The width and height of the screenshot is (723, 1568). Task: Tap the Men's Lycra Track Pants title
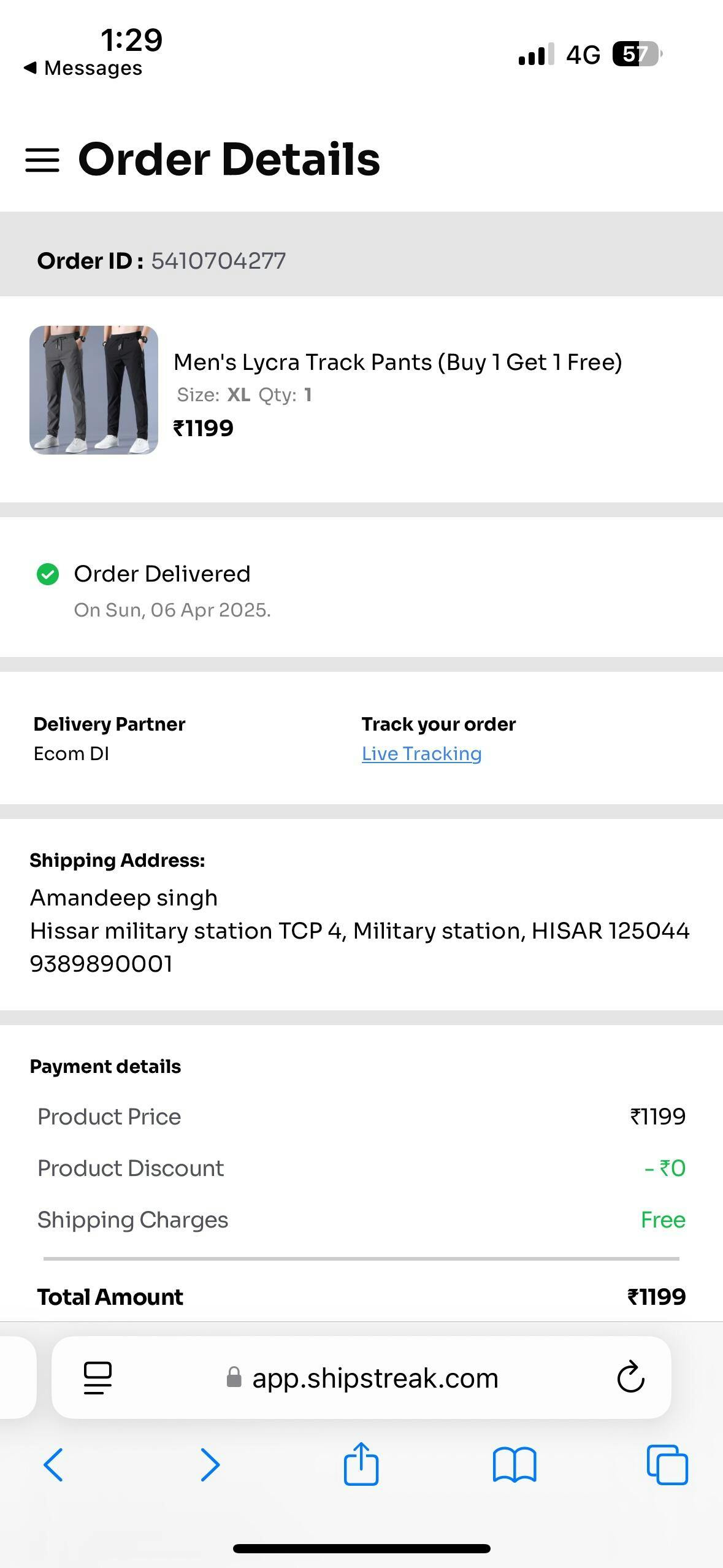point(397,363)
